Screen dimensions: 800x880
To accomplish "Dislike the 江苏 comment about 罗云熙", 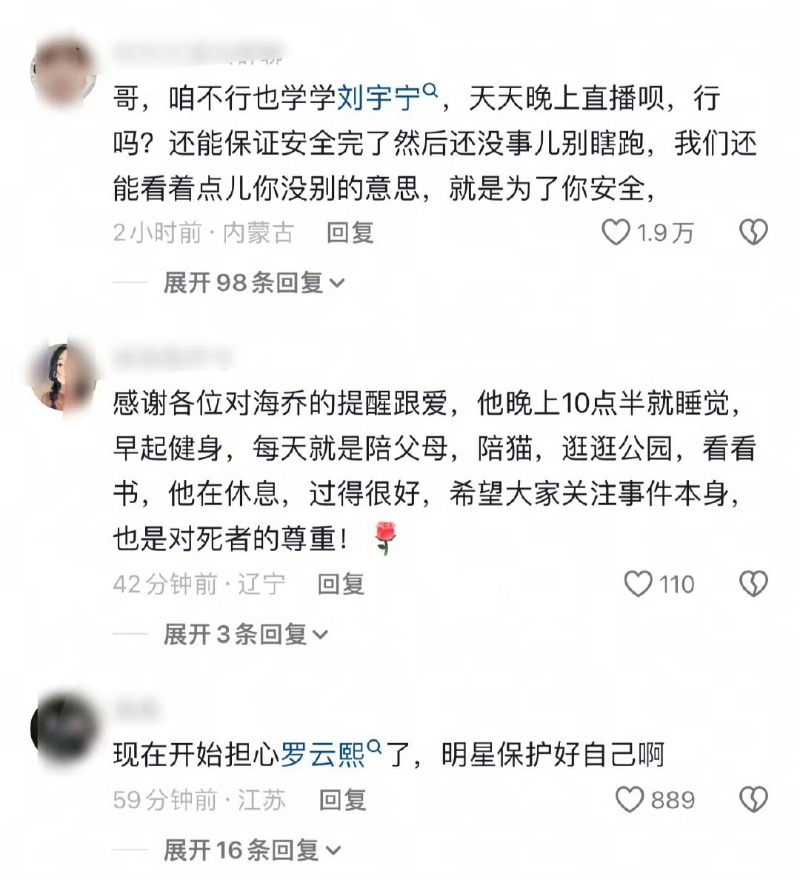I will point(753,799).
